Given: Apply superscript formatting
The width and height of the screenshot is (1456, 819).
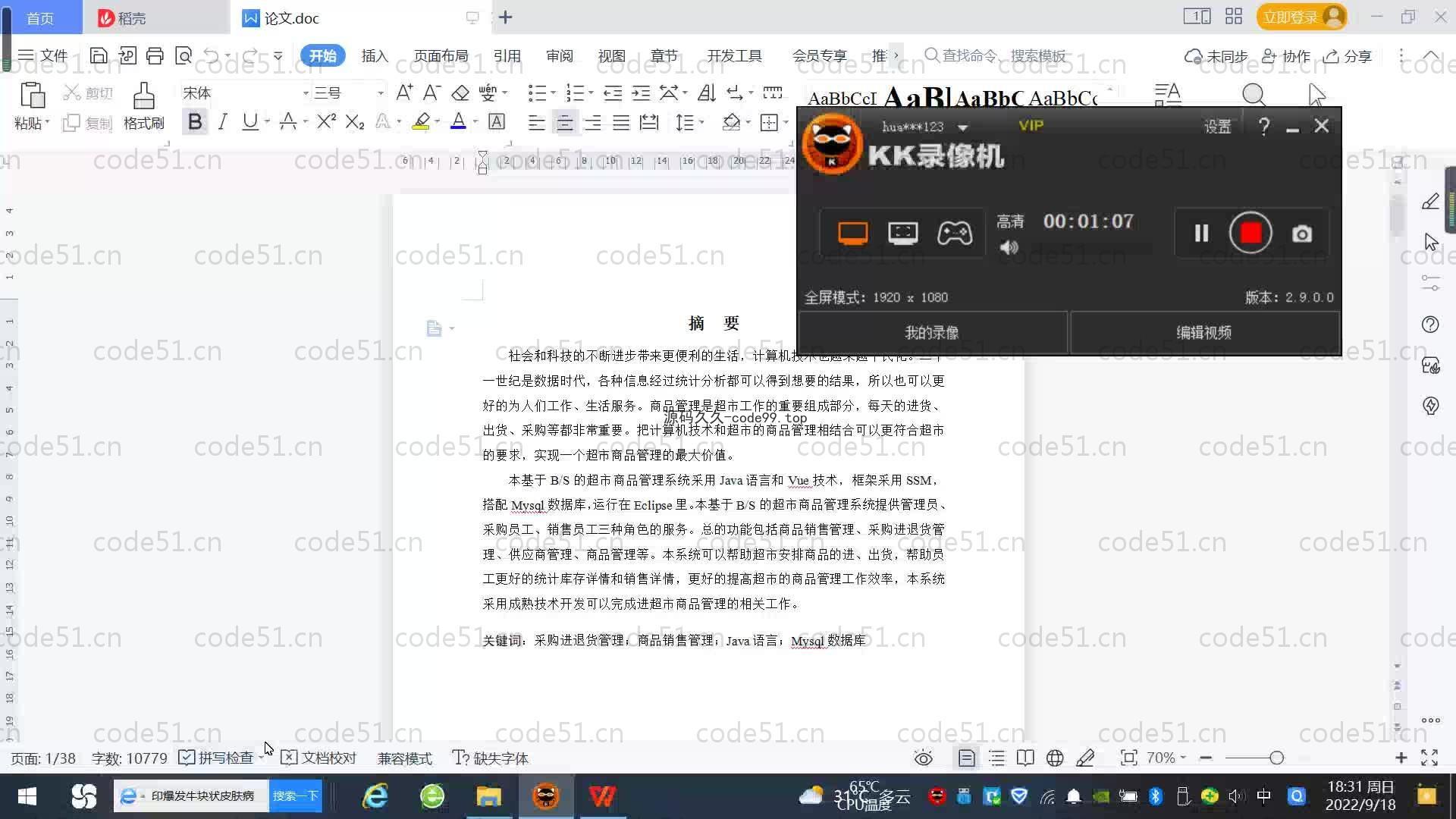Looking at the screenshot, I should [x=326, y=122].
